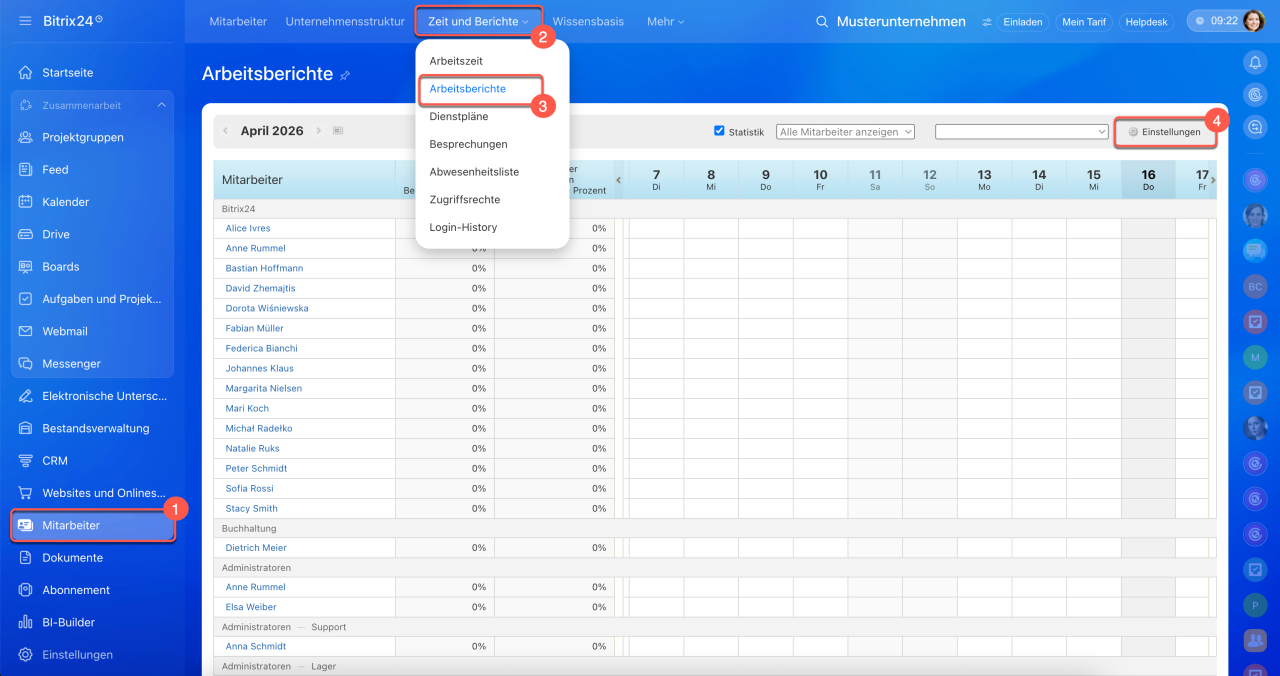This screenshot has width=1280, height=676.
Task: Select Abwesenheitsliste in the menu
Action: tap(474, 172)
